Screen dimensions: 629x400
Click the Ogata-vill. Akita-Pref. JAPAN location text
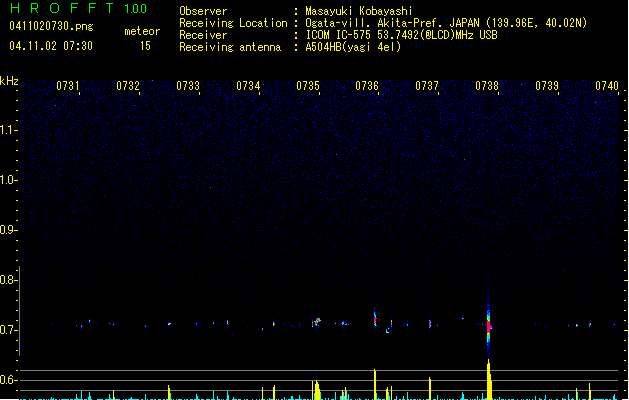point(446,23)
